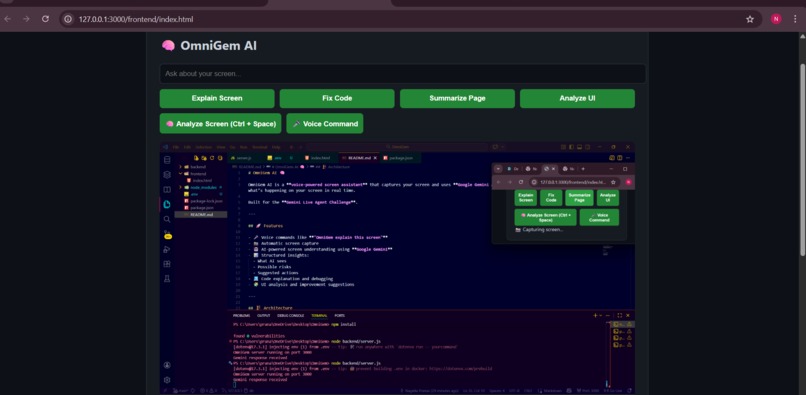Image resolution: width=806 pixels, height=395 pixels.
Task: Click the 'Ask about your screen...' input
Action: pyautogui.click(x=402, y=74)
